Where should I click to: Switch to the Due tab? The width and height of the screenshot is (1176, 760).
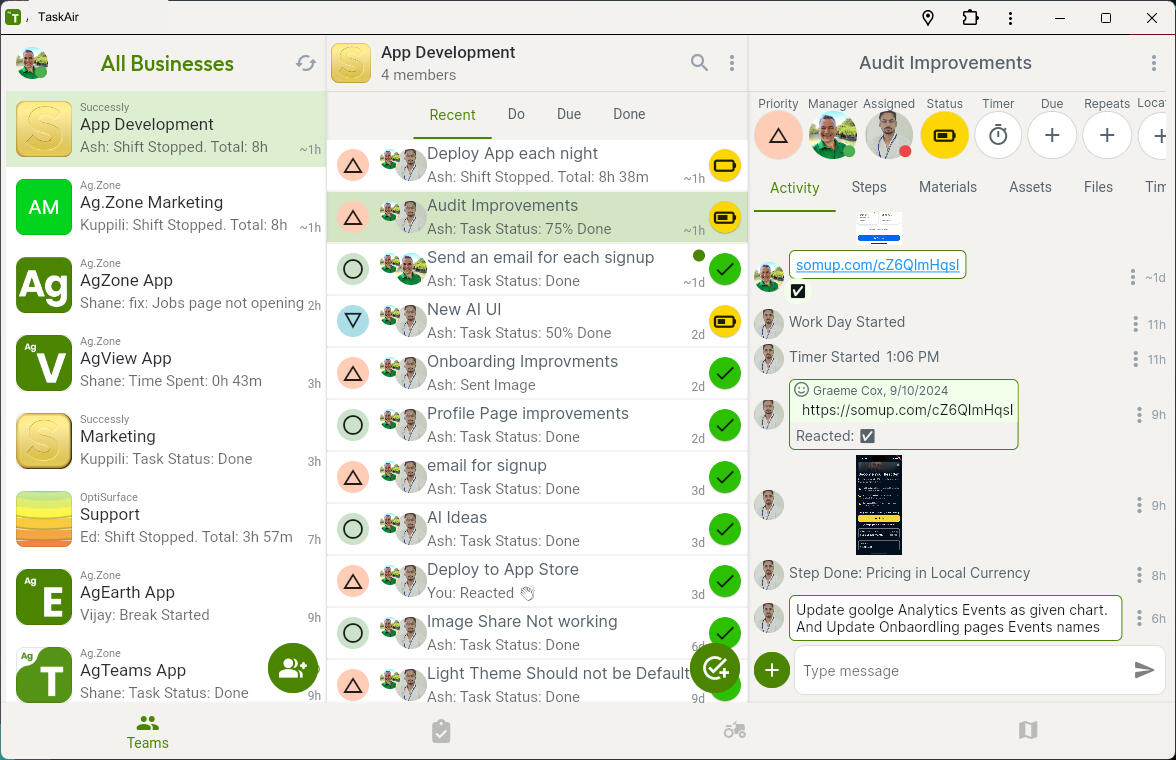coord(569,114)
